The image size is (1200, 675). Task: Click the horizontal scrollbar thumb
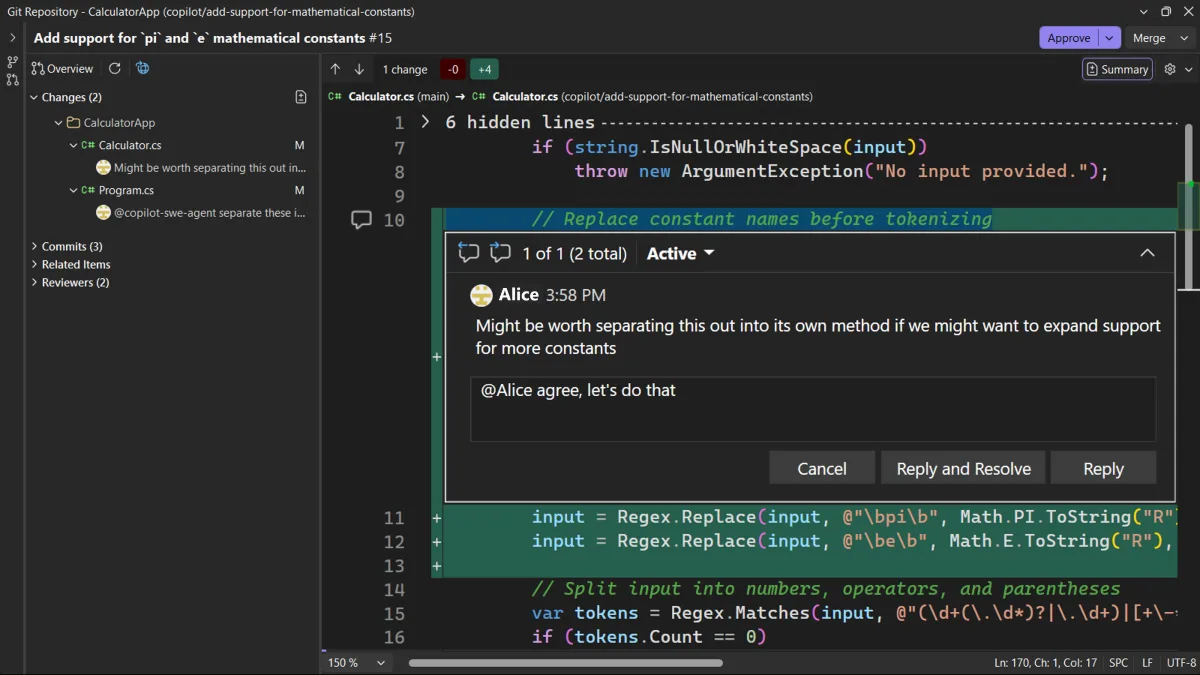point(565,663)
